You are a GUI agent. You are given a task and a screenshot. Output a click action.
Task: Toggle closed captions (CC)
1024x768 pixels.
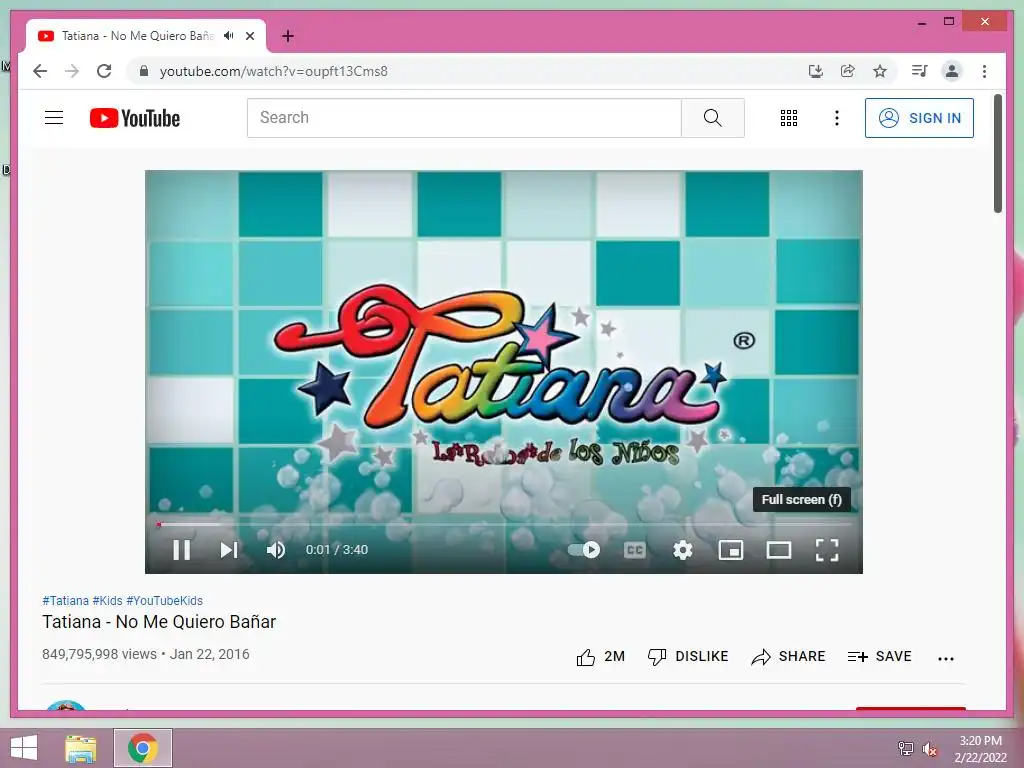coord(635,550)
